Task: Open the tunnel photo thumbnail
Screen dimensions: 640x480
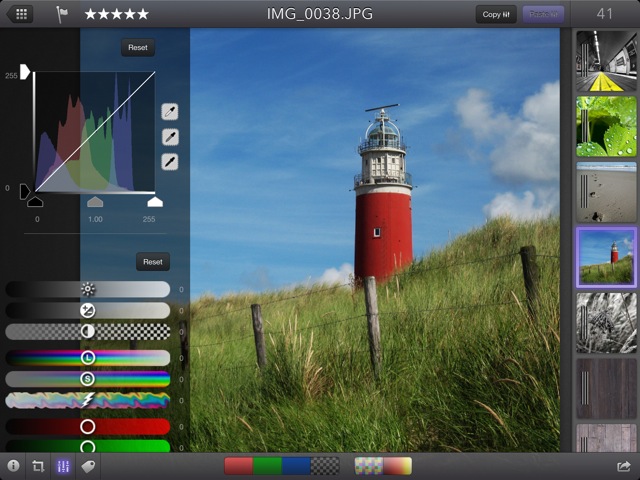Action: point(606,61)
